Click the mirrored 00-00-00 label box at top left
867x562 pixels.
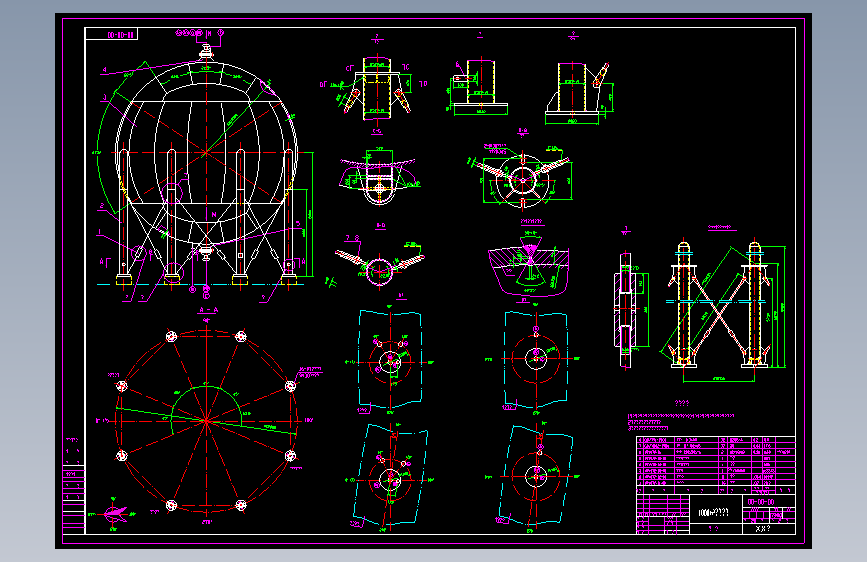coord(111,34)
